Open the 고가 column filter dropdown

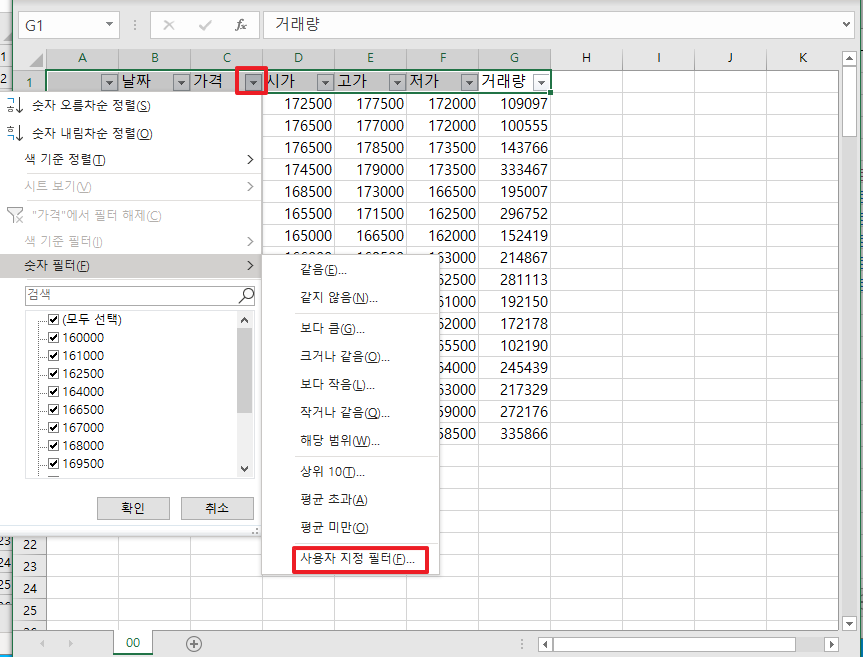(397, 83)
